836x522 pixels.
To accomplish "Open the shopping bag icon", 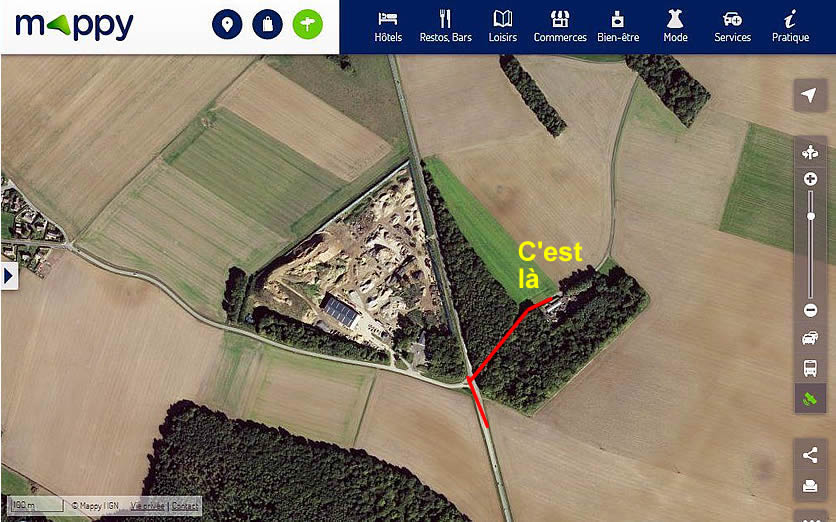I will [267, 25].
